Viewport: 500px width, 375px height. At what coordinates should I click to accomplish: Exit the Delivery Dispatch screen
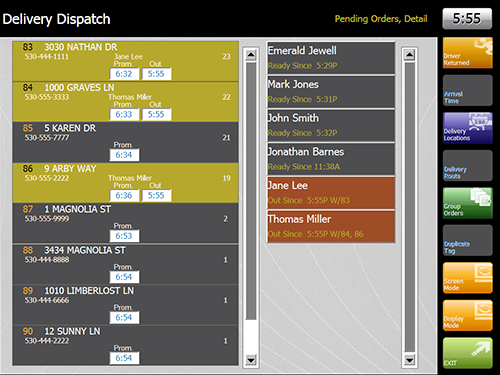[467, 353]
